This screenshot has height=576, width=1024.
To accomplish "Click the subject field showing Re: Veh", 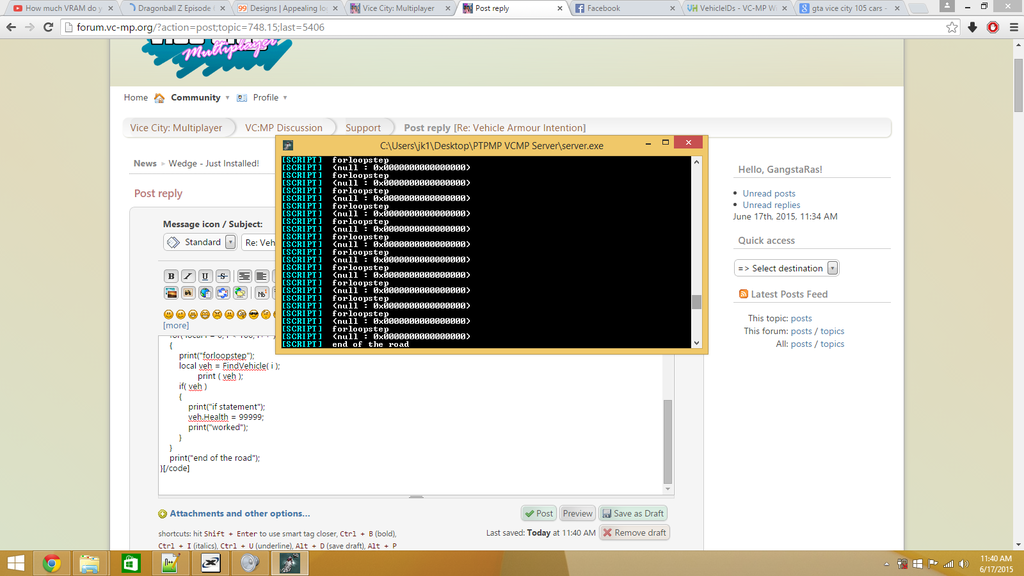I will (259, 242).
